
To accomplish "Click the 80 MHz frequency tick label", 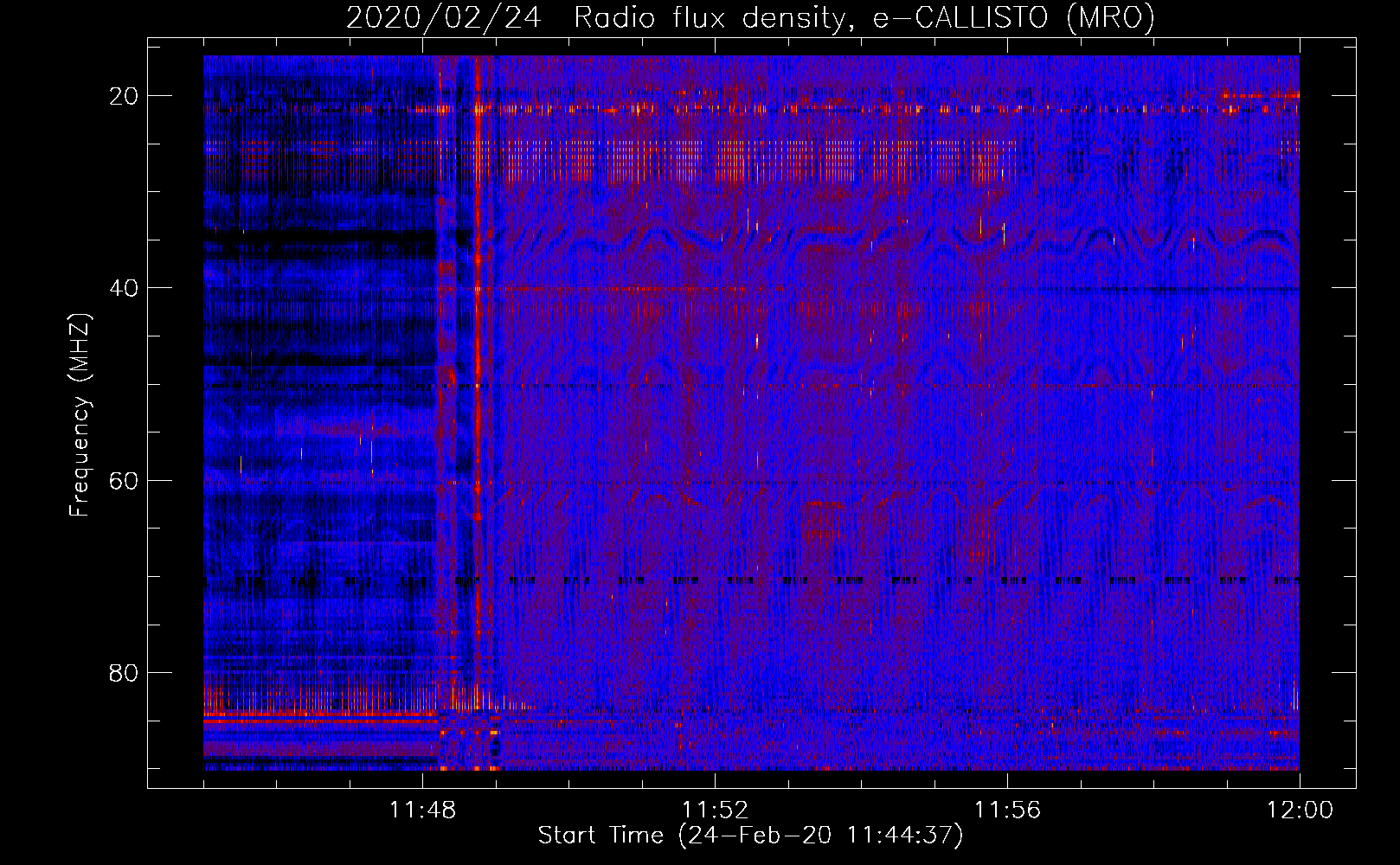I will tap(124, 672).
